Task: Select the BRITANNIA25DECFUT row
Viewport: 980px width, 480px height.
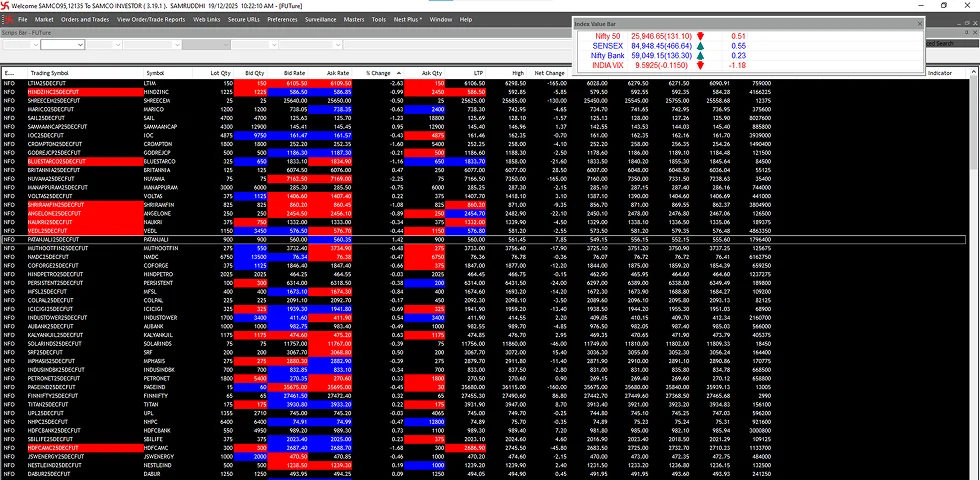Action: (485, 170)
